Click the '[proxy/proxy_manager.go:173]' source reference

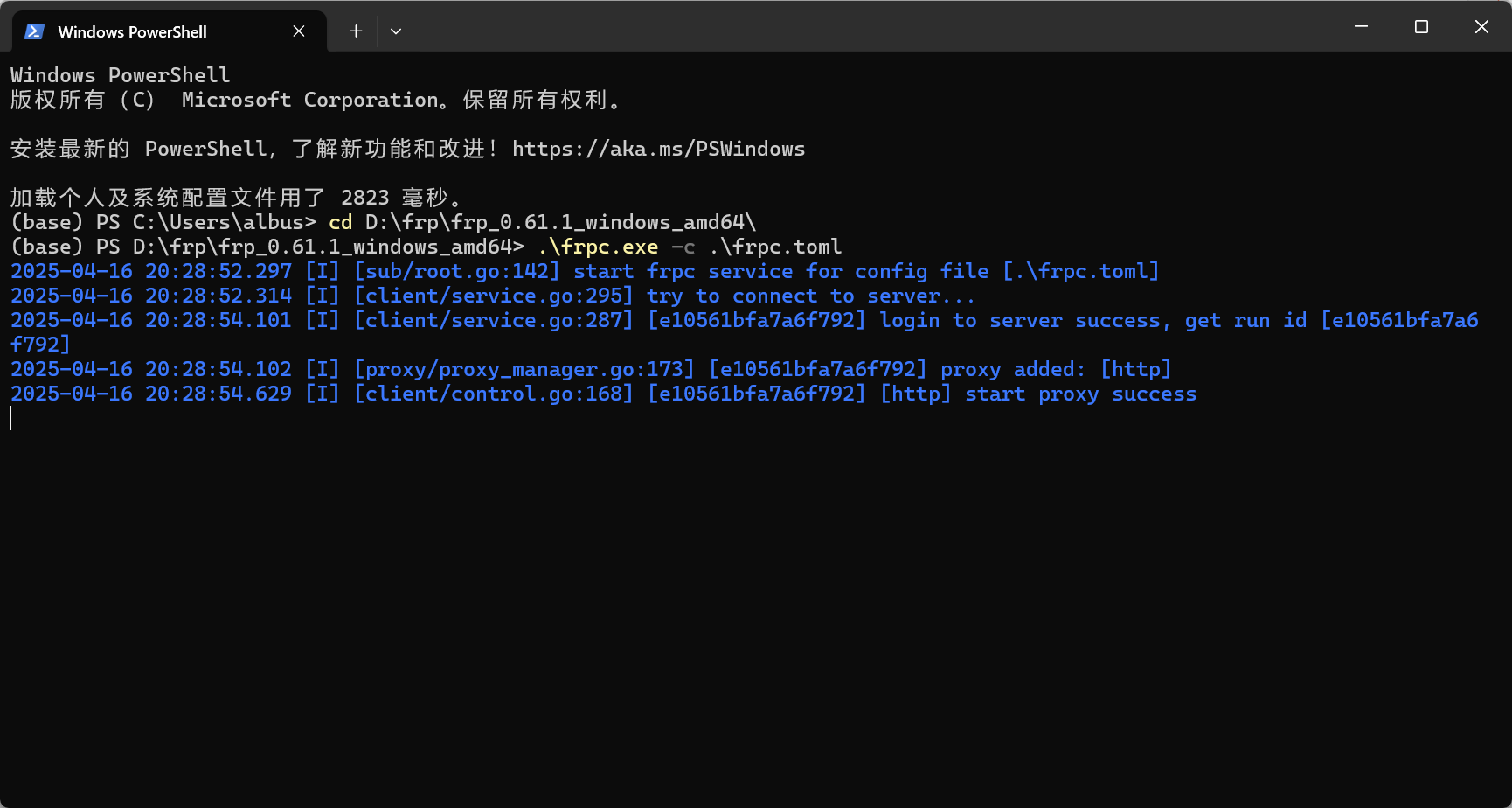coord(524,369)
